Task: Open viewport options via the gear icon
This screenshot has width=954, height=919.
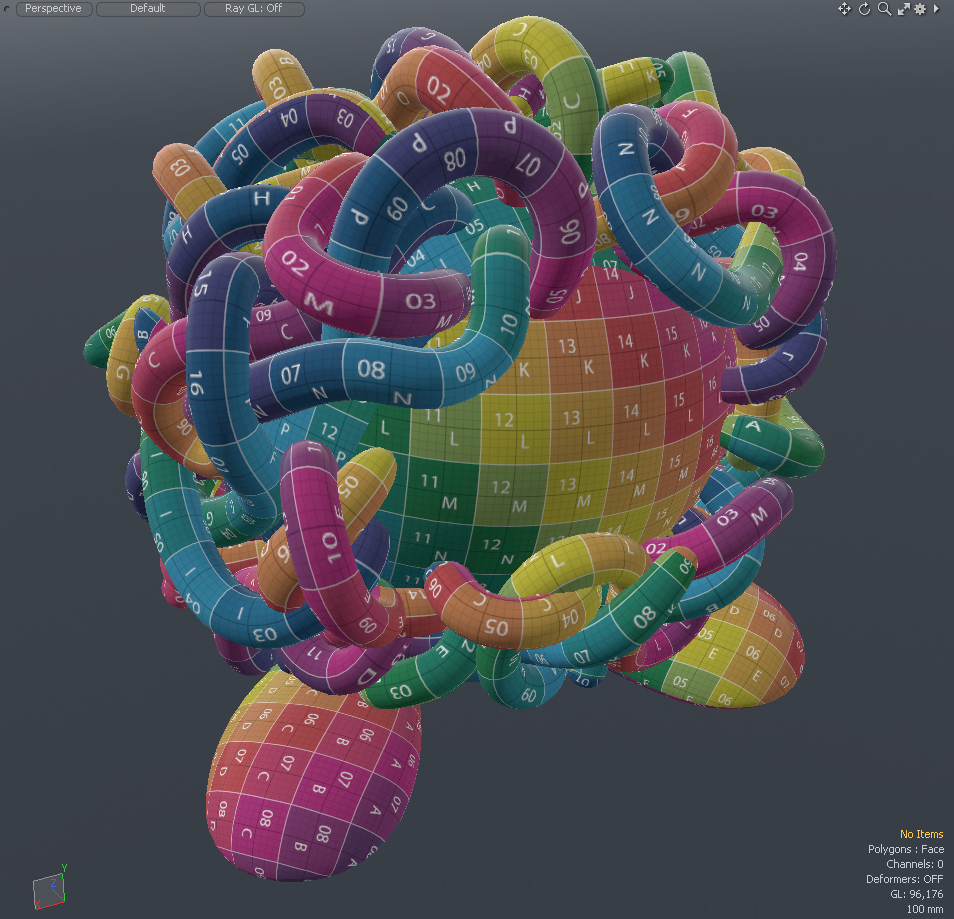Action: 921,9
